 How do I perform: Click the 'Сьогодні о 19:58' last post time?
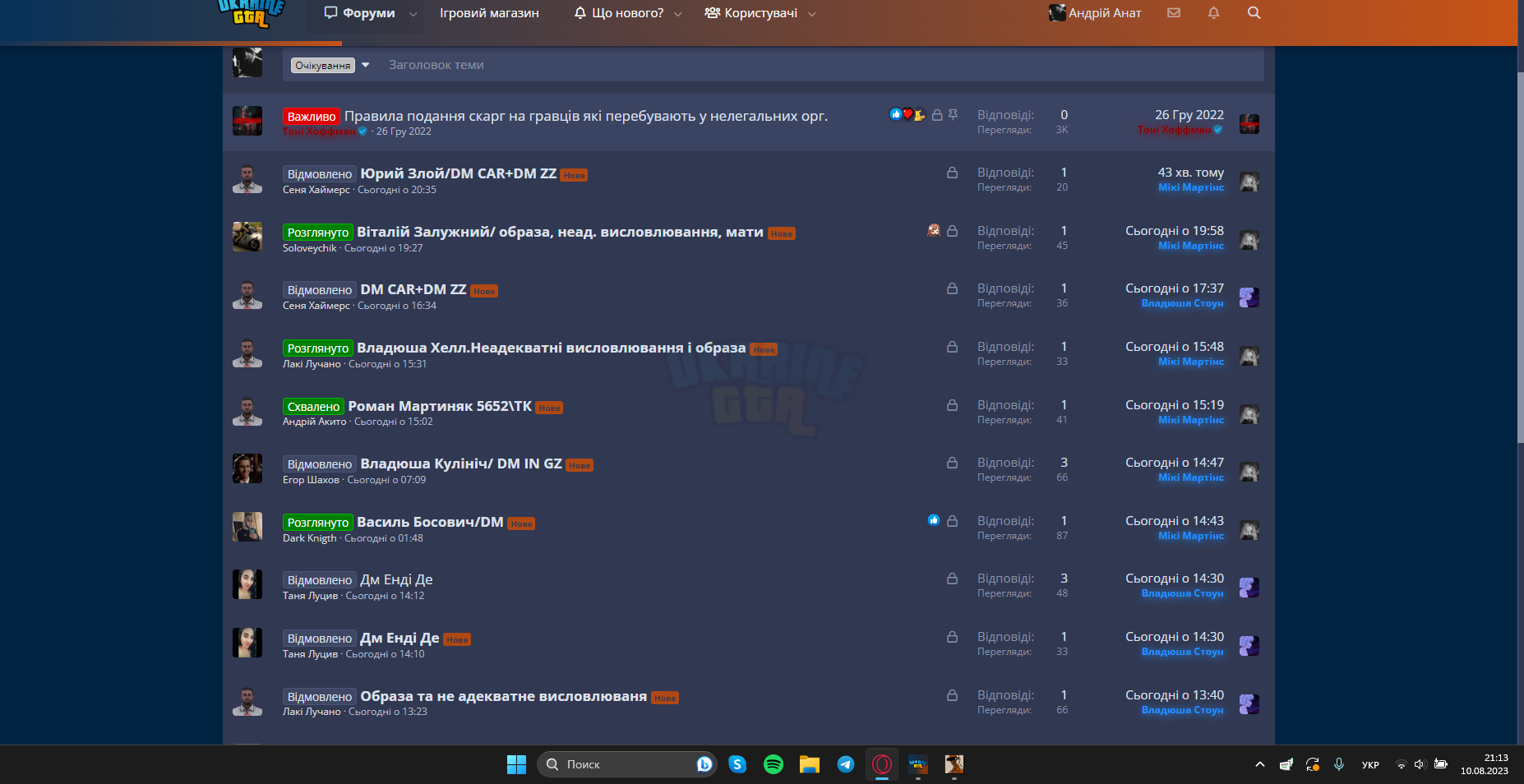point(1174,231)
